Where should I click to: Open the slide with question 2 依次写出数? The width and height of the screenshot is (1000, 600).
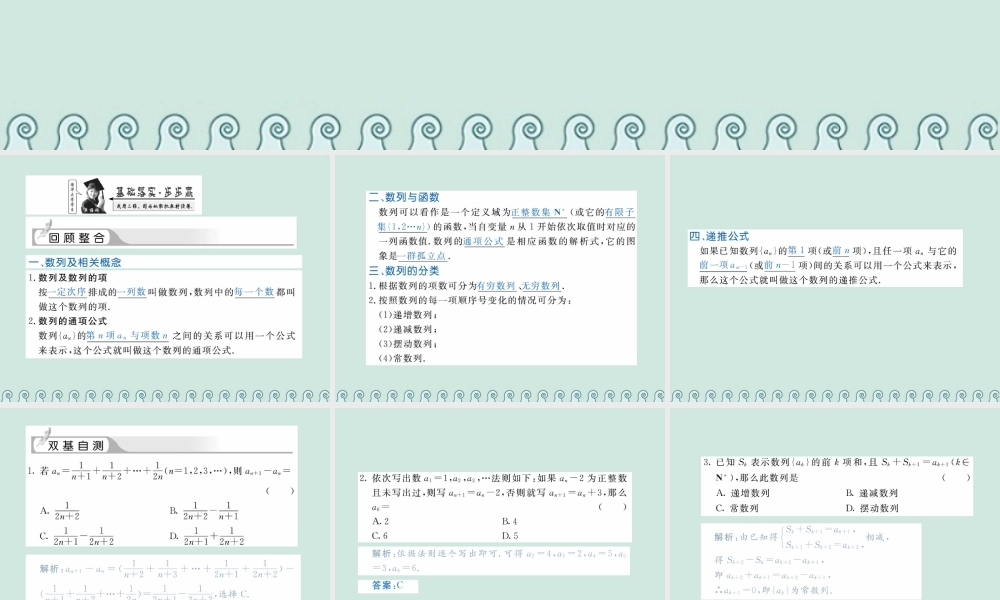pos(500,504)
